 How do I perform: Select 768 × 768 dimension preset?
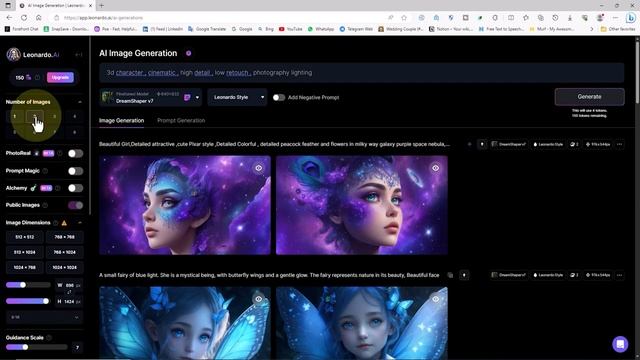(x=64, y=237)
